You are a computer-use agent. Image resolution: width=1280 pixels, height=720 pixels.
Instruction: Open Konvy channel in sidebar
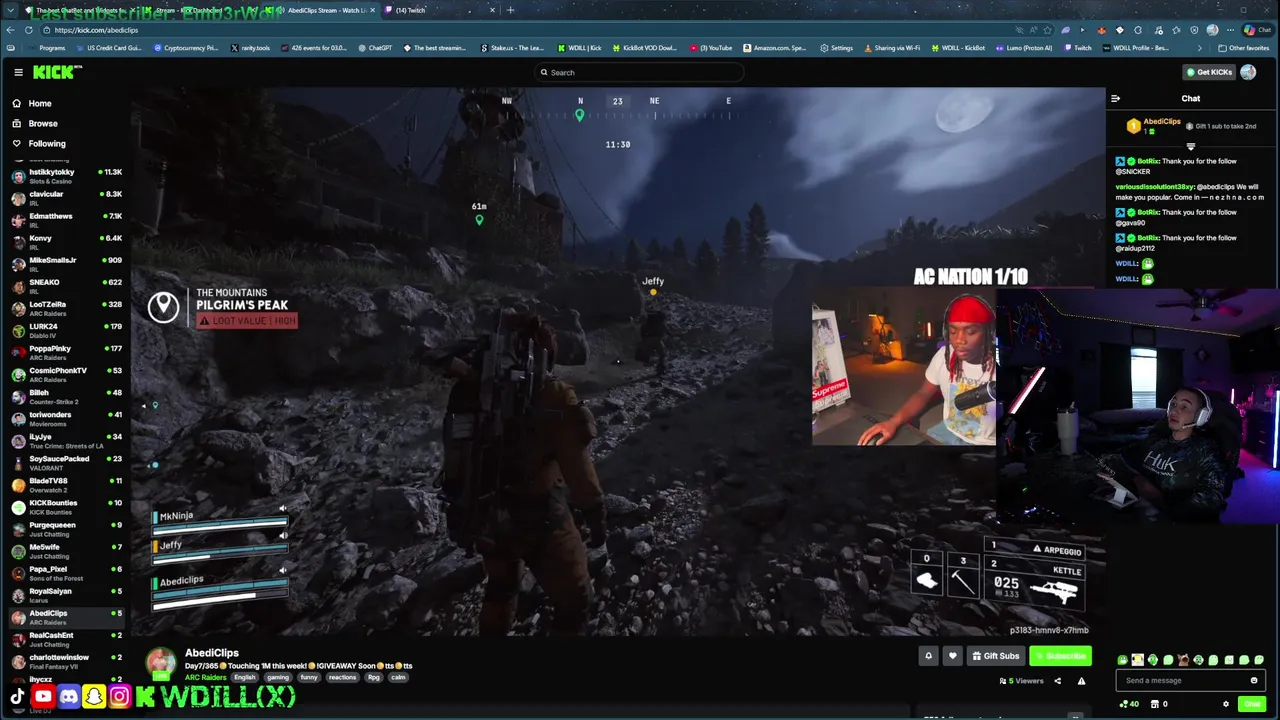[65, 241]
